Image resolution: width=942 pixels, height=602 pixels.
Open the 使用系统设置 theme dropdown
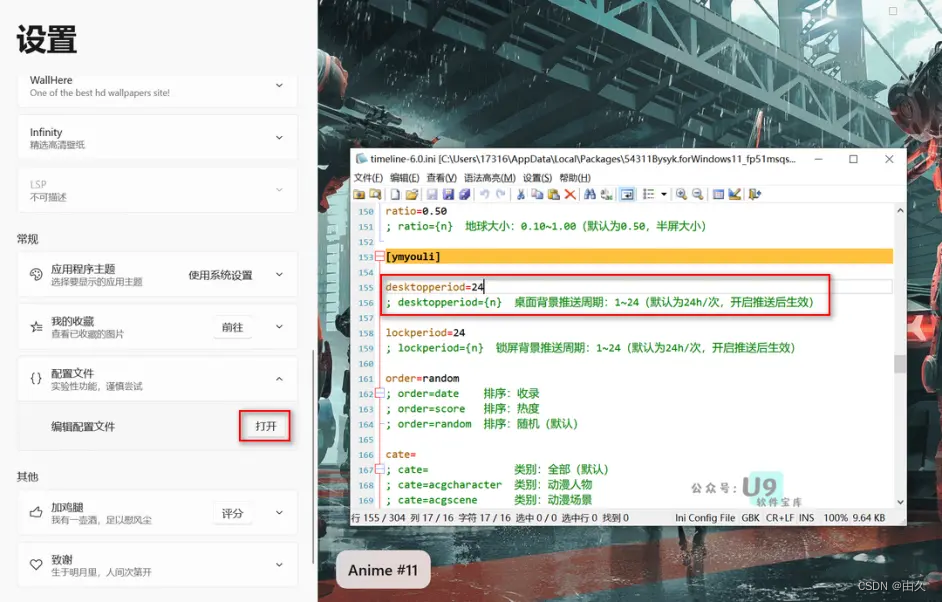click(220, 275)
